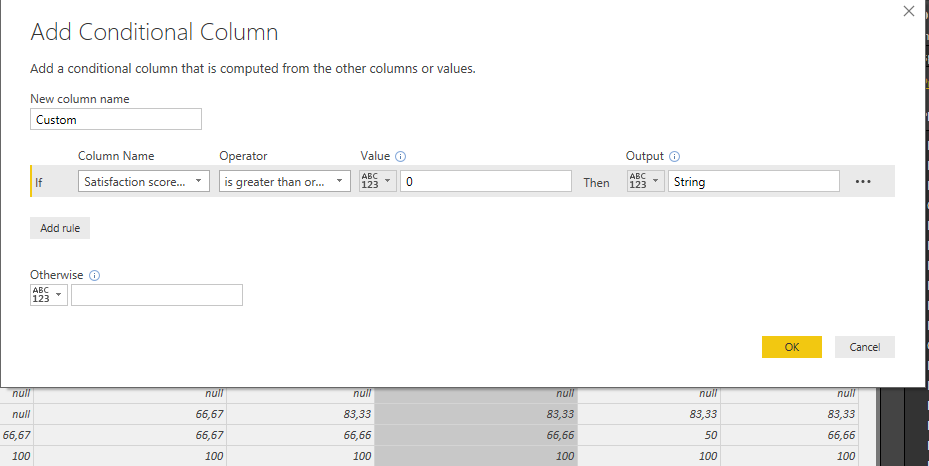Select the highlighted cell with value 83,33
Viewport: 929px width, 466px height.
tap(476, 414)
